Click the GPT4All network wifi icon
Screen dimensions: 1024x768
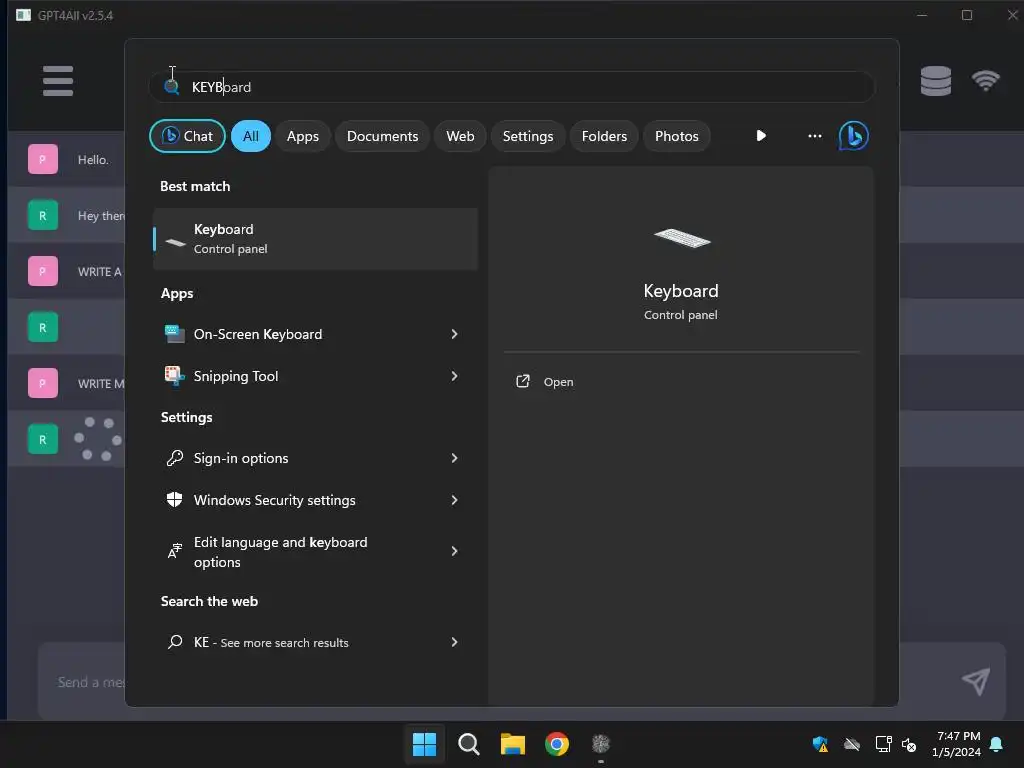pos(985,81)
